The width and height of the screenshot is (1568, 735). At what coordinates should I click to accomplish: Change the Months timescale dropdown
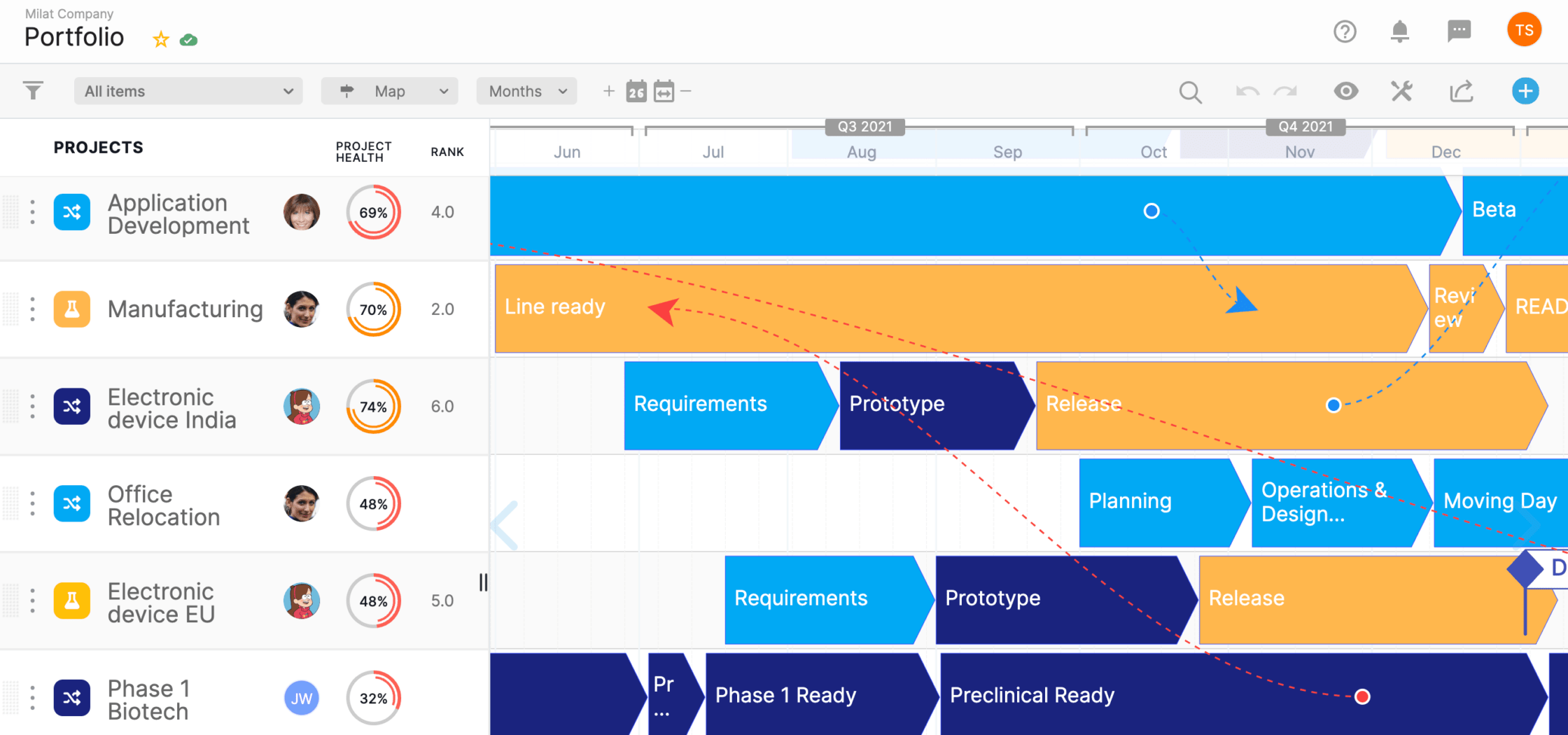pos(526,91)
